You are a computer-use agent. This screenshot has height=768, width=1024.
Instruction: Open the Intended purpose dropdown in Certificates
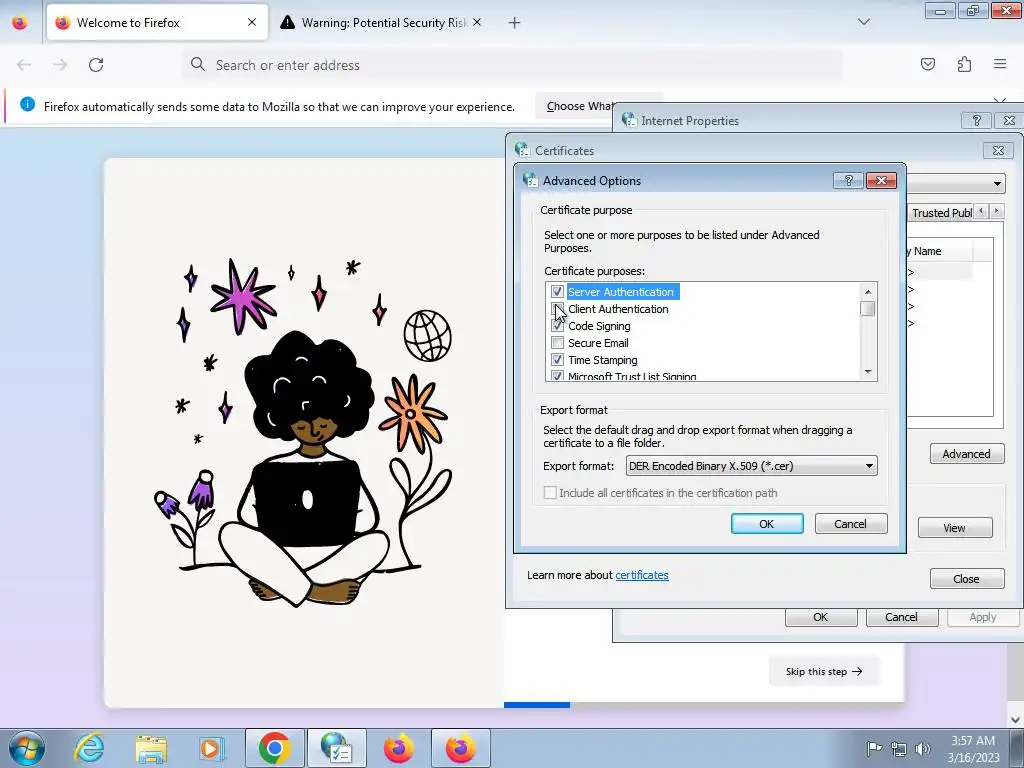(x=997, y=184)
